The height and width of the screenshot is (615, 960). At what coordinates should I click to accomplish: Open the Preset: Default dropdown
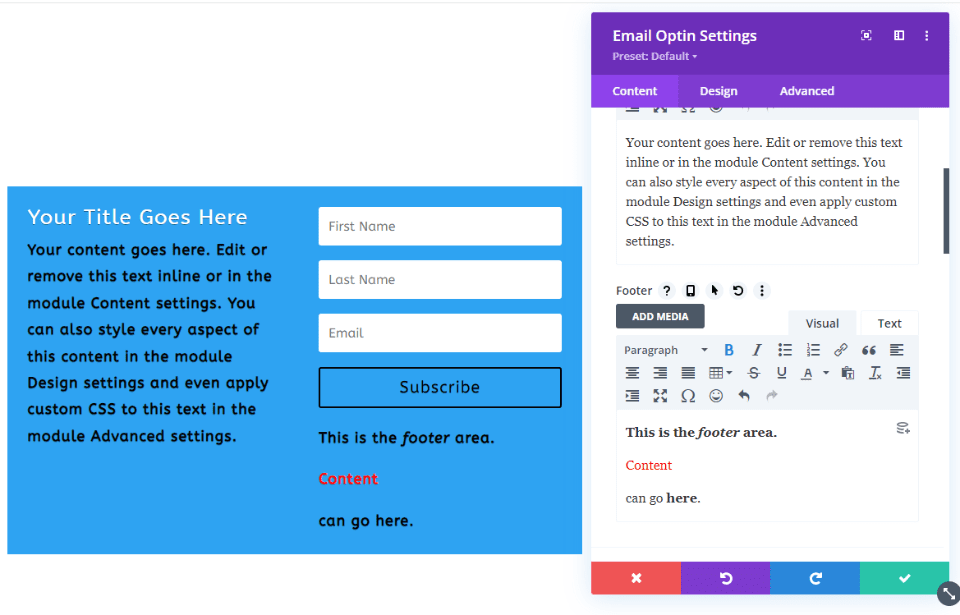tap(653, 56)
